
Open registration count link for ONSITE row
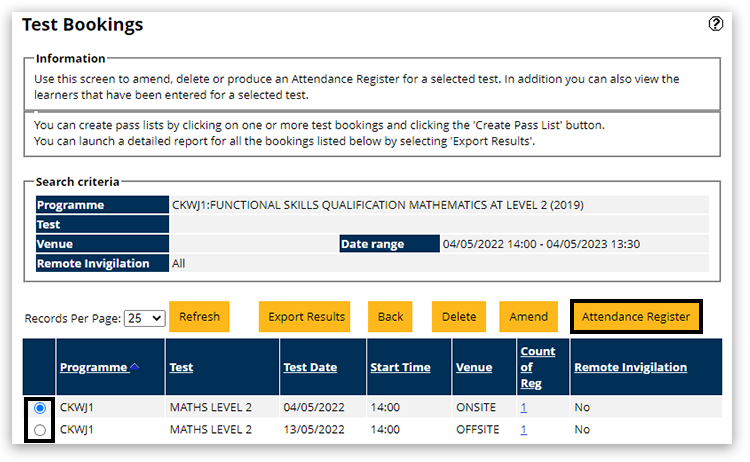[x=524, y=409]
